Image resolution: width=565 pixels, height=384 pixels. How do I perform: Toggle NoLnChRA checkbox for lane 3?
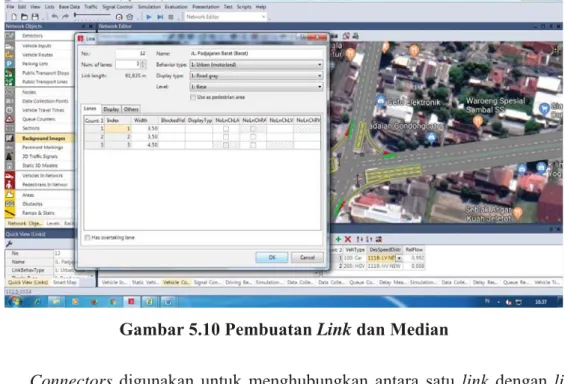tap(253, 145)
